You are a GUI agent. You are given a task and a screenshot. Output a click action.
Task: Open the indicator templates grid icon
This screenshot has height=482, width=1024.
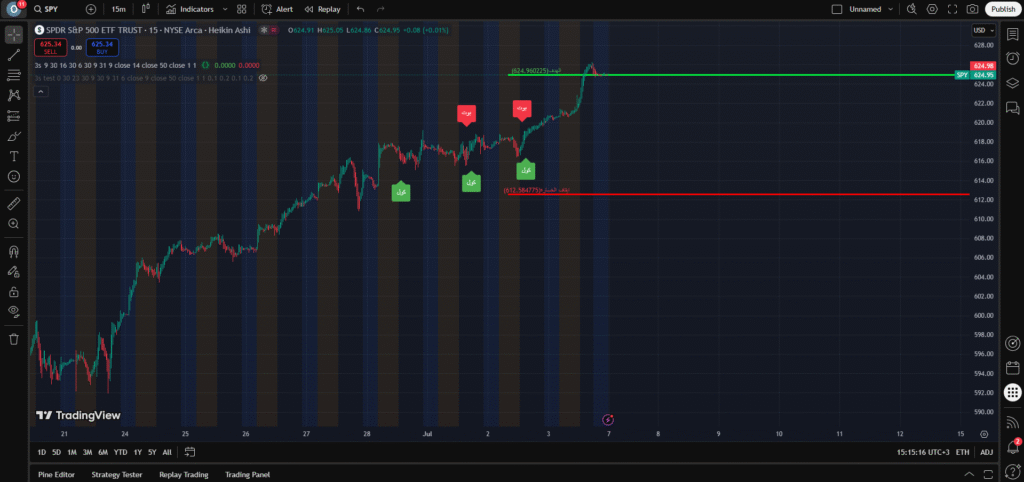[x=242, y=9]
